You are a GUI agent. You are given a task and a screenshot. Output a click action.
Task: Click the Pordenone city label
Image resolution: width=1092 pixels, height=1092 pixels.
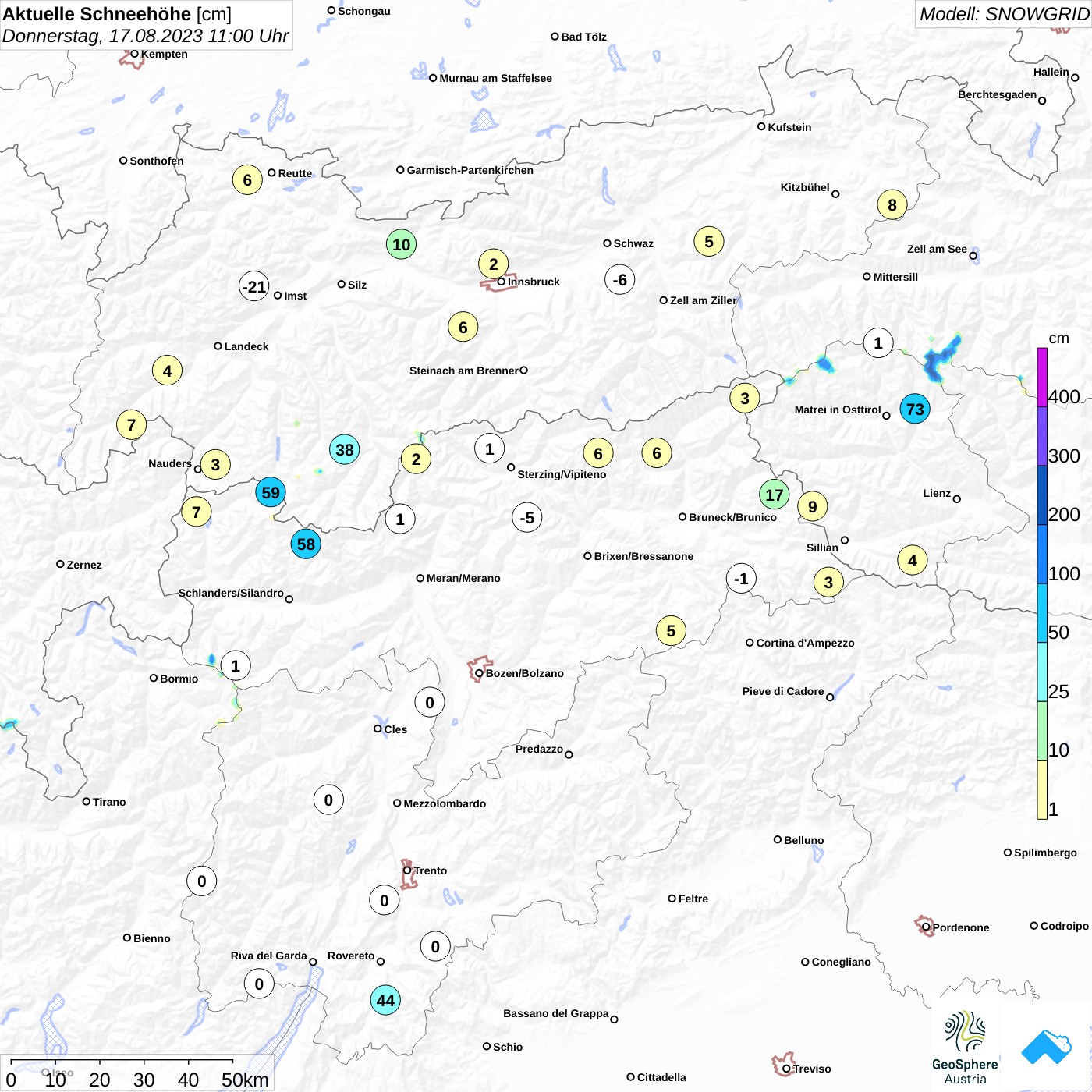click(961, 927)
